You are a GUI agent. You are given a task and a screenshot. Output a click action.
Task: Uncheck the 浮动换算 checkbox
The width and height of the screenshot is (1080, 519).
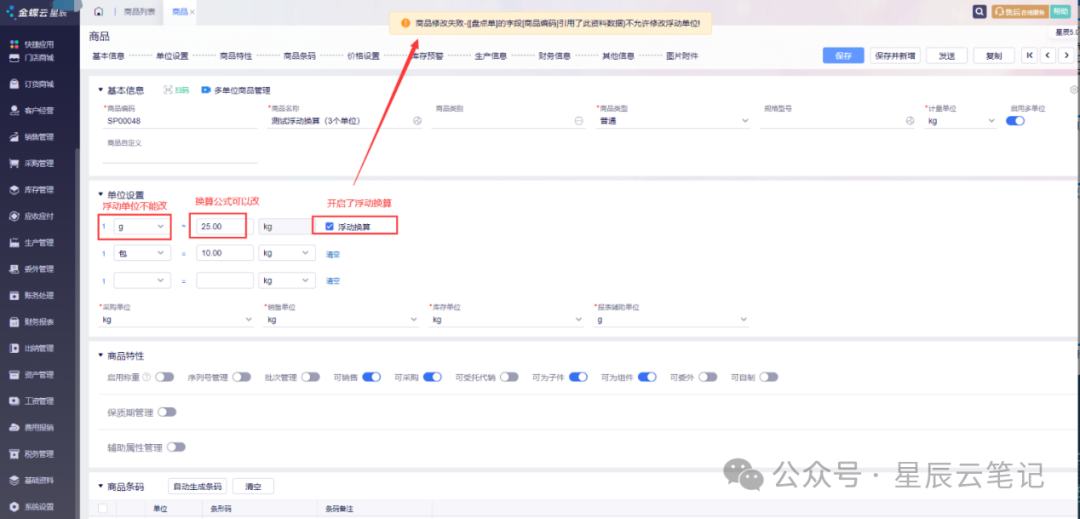click(x=329, y=226)
